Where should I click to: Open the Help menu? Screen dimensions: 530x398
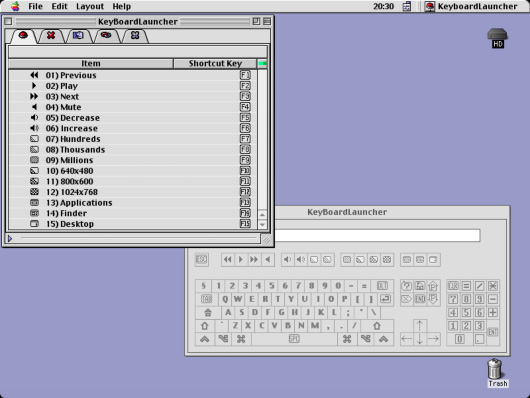122,6
